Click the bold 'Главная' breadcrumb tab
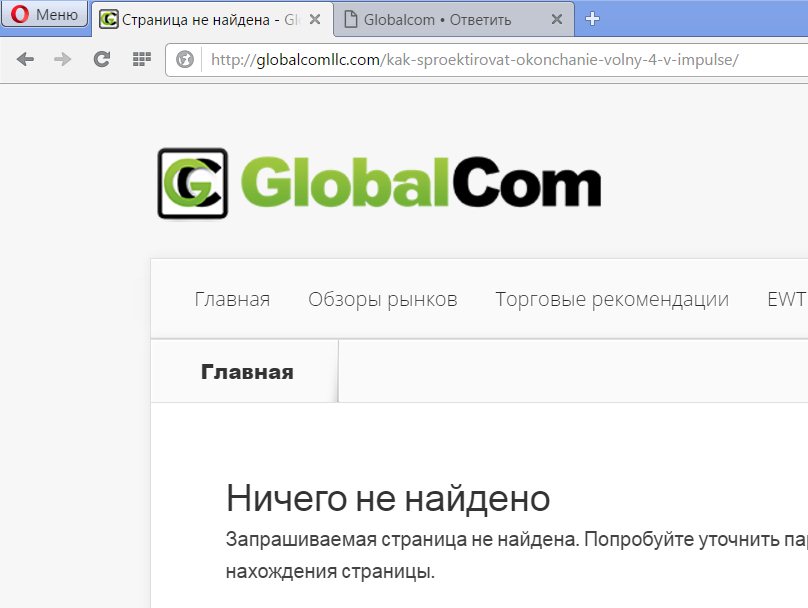Viewport: 808px width, 608px height. (247, 371)
